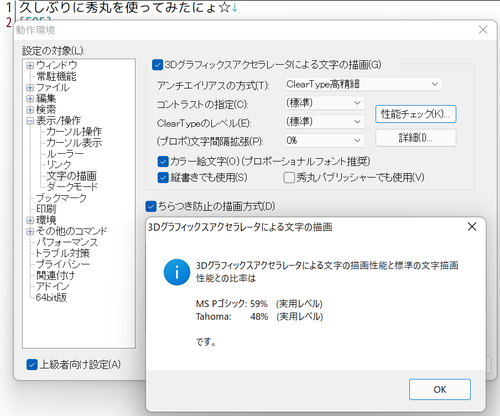Select その他のコマンド label in the tree
Screen dimensions: 500x416
pos(71,231)
